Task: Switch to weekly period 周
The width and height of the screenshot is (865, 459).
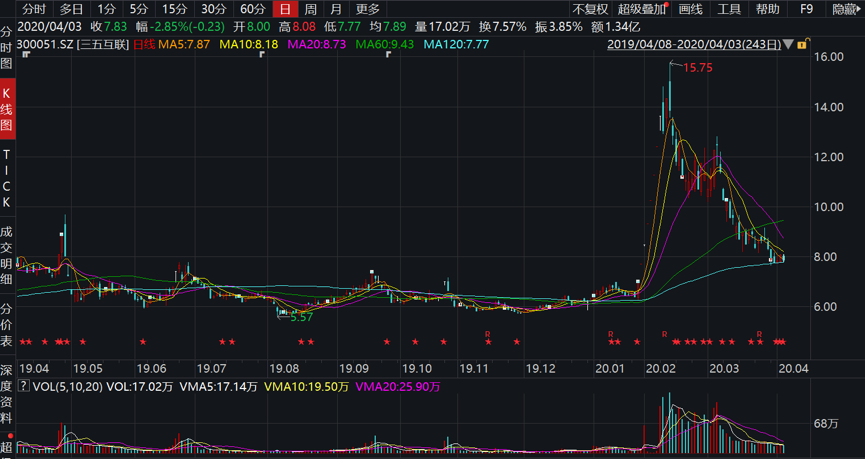Action: tap(310, 9)
